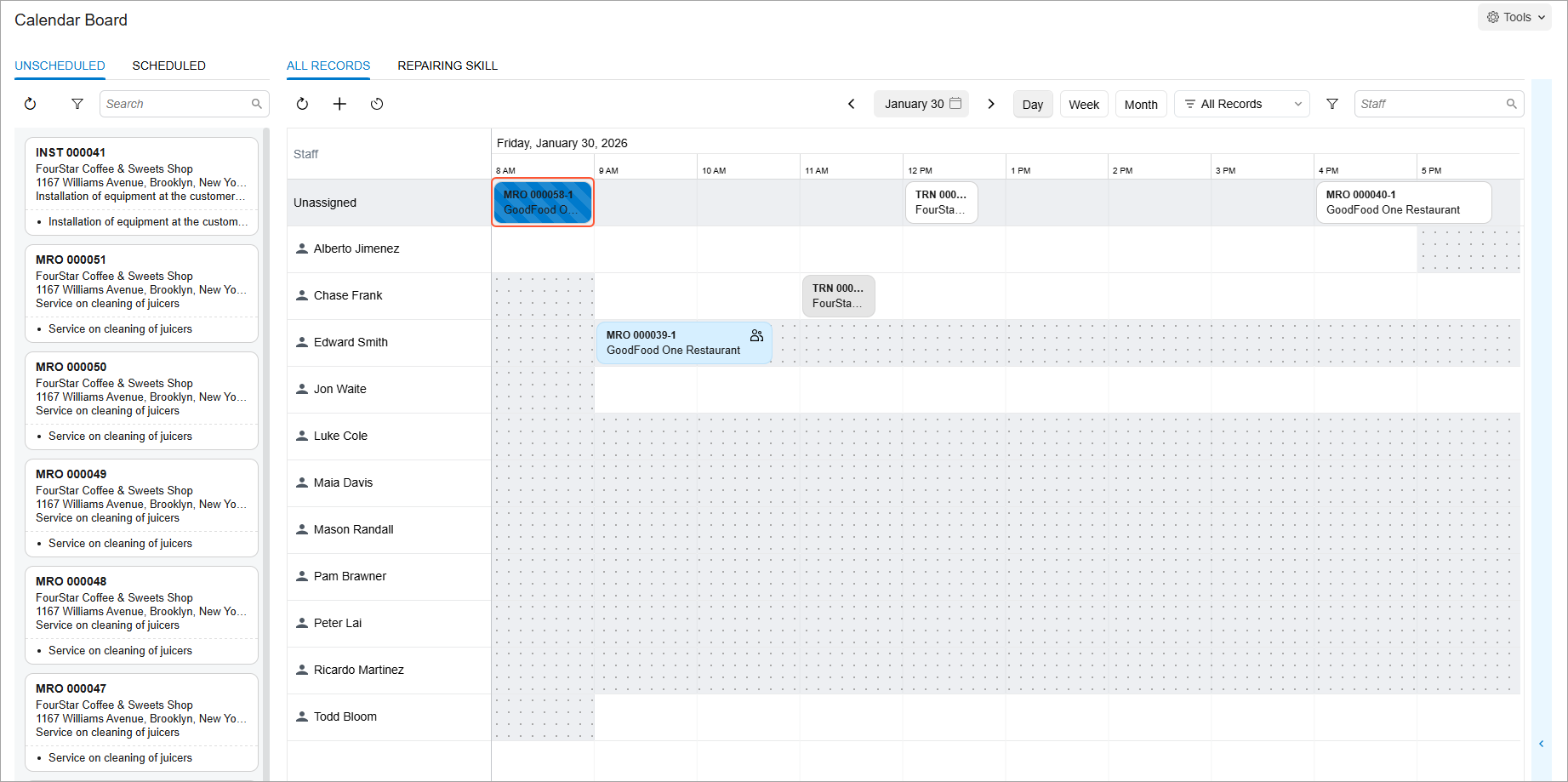The image size is (1568, 782).
Task: Select the MRO 000049 order card
Action: (142, 508)
